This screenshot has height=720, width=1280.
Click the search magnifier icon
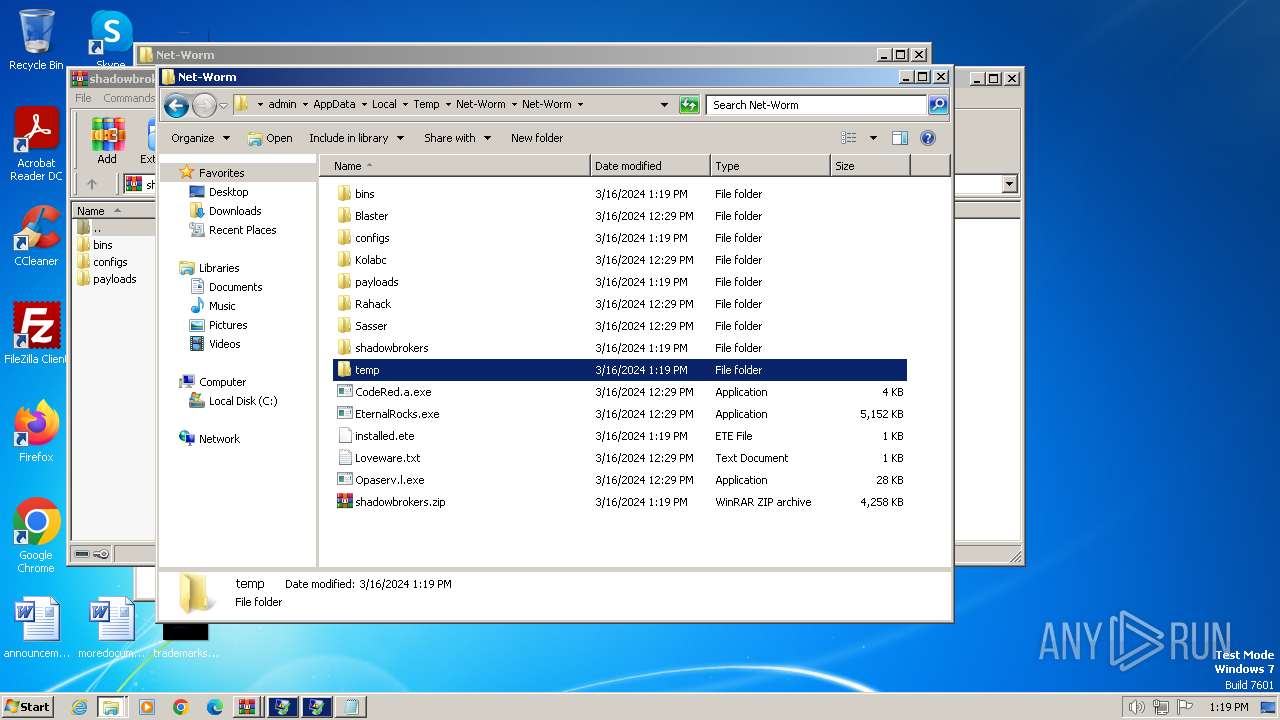(x=937, y=105)
